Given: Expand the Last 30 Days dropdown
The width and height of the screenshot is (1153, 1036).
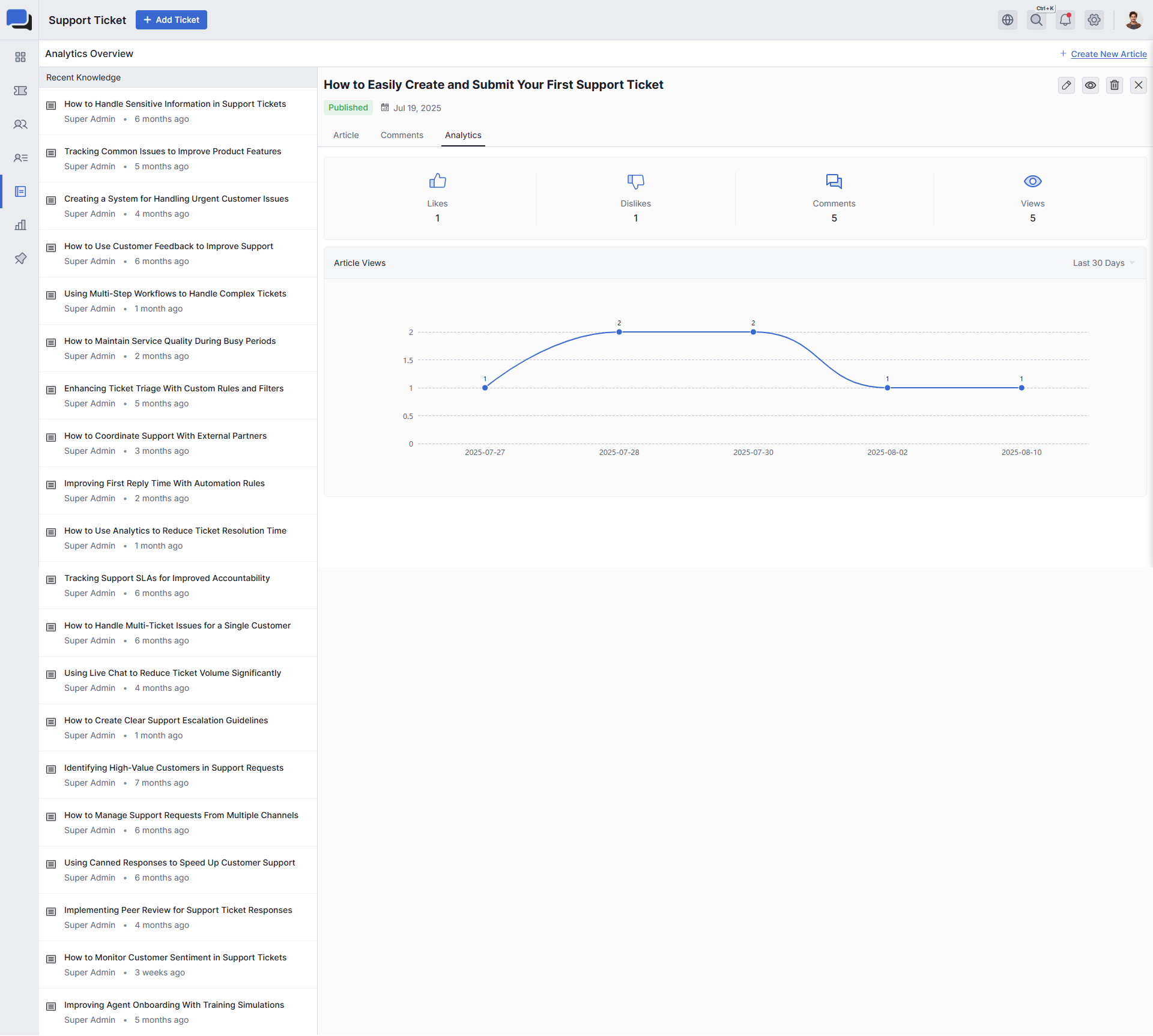Looking at the screenshot, I should click(1103, 263).
